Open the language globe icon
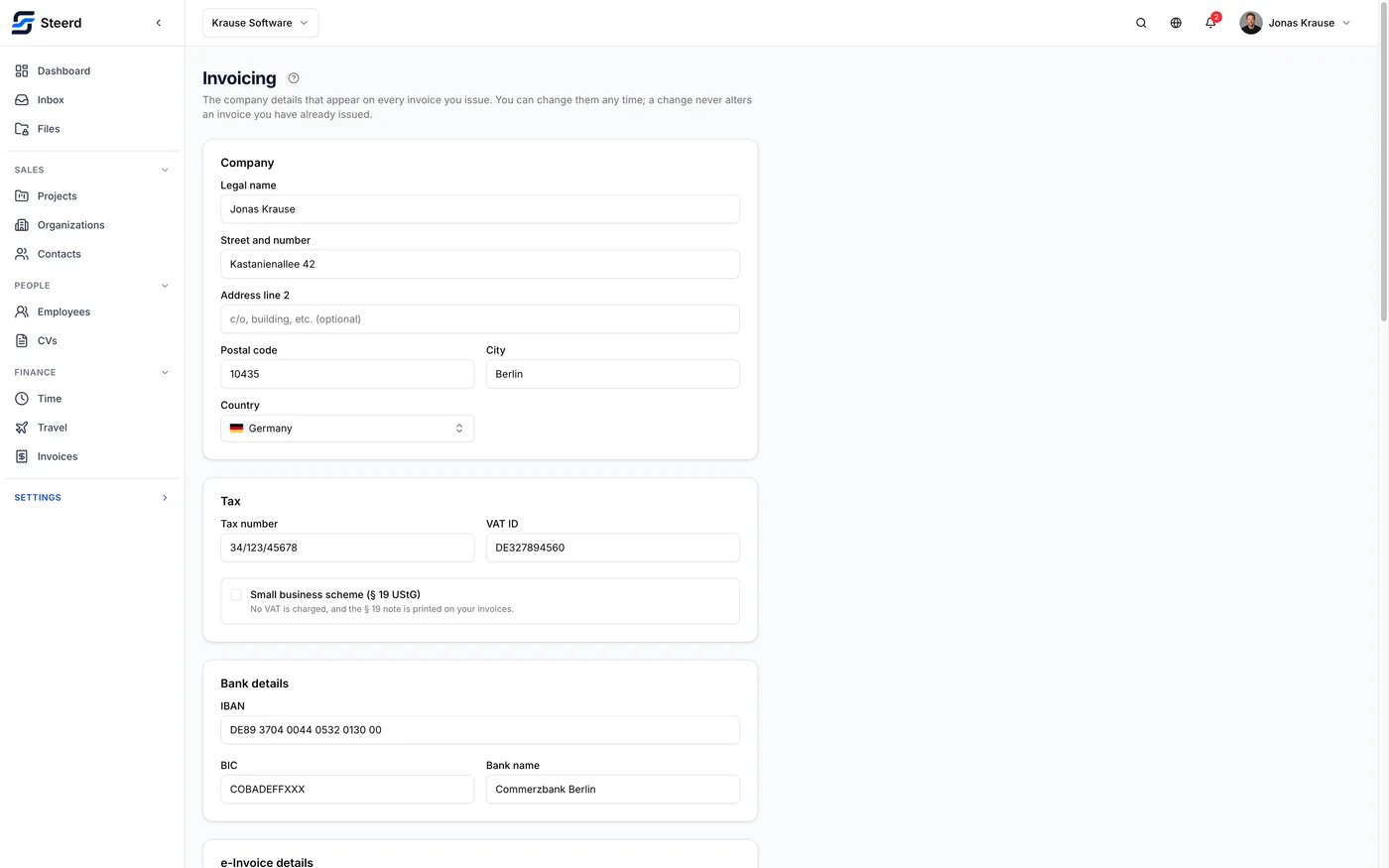The width and height of the screenshot is (1389, 868). (1176, 23)
